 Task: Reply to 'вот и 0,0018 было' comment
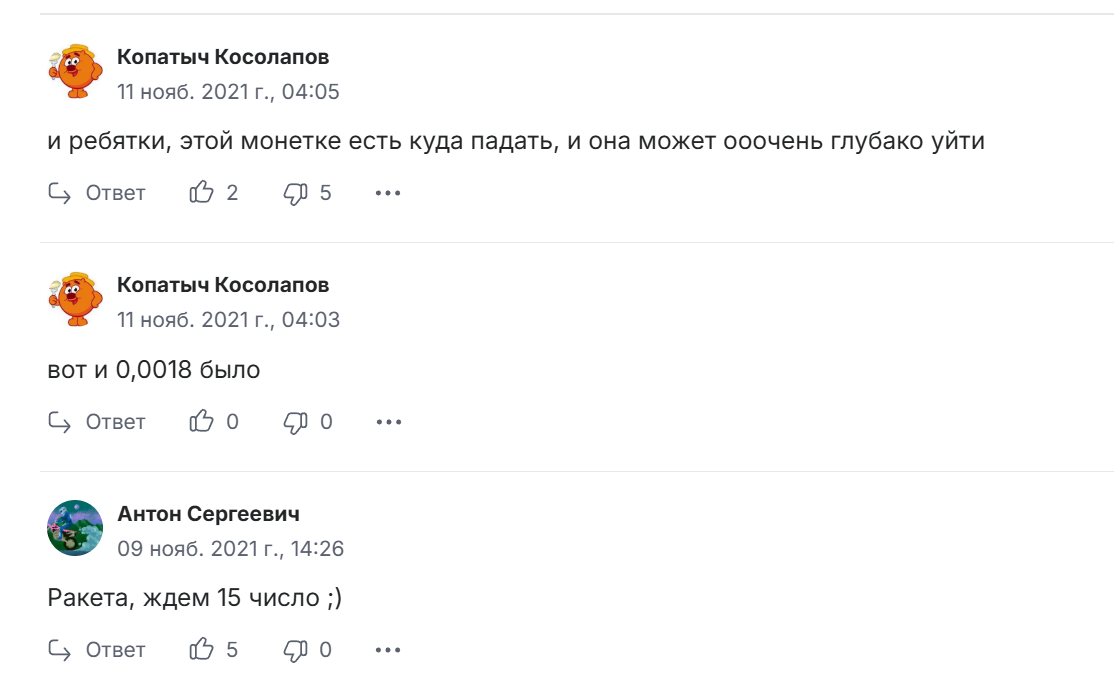(98, 422)
